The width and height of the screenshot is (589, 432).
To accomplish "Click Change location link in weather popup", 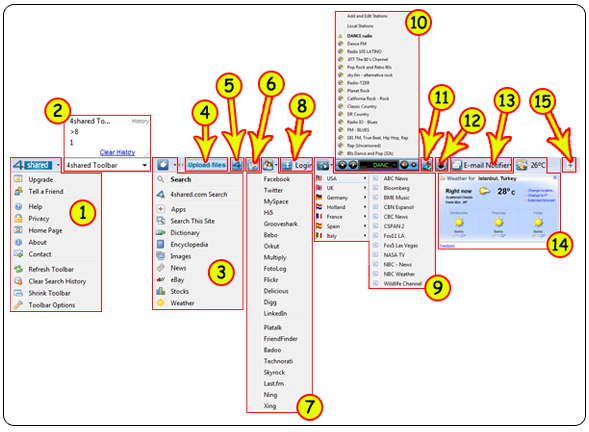I will pyautogui.click(x=541, y=190).
